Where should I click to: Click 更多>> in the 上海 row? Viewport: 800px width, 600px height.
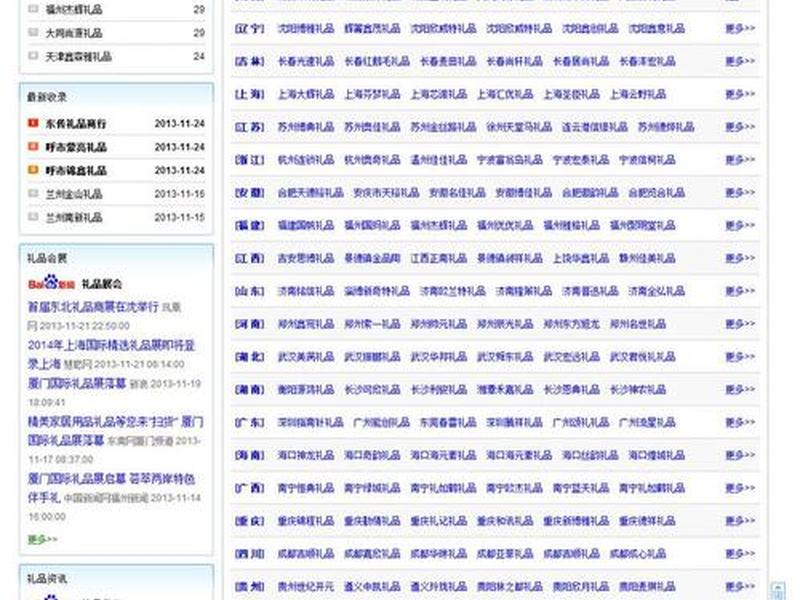pos(740,94)
